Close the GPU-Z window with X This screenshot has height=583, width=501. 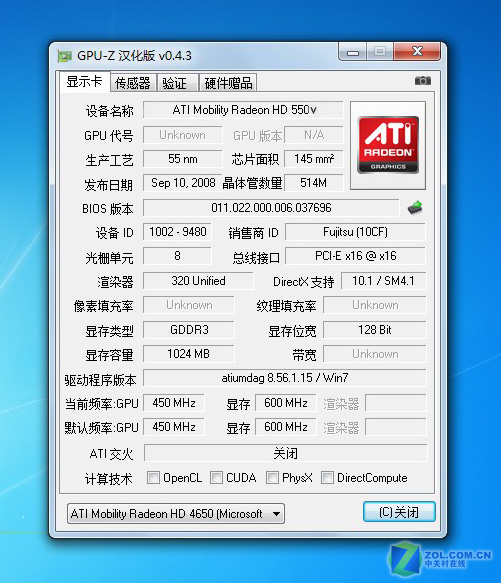coord(417,51)
